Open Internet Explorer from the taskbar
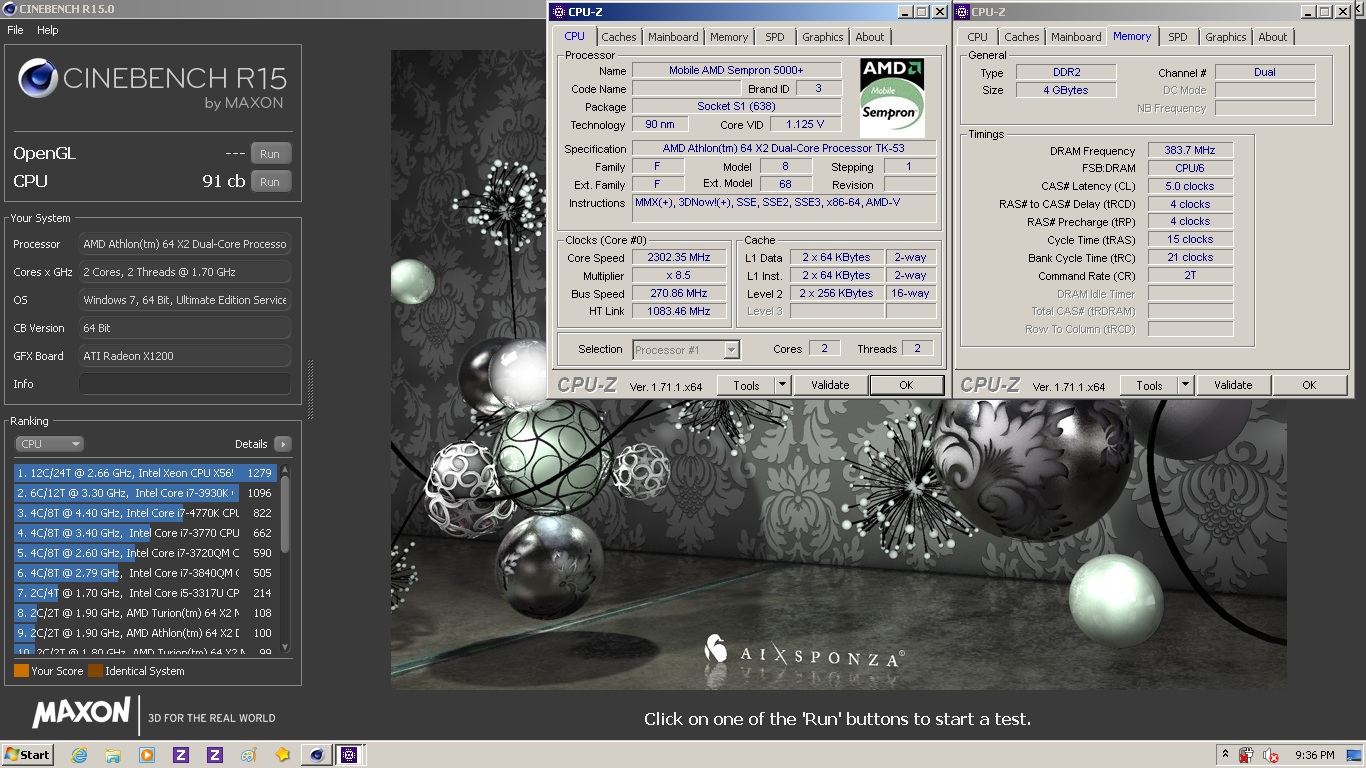Viewport: 1366px width, 768px height. point(79,755)
